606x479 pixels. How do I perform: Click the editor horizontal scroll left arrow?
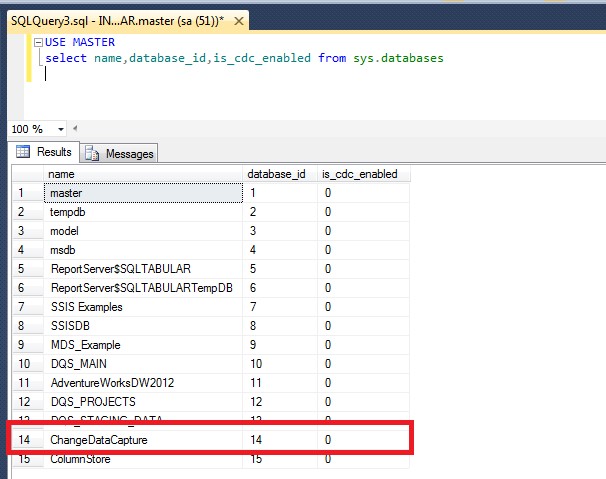click(x=77, y=129)
